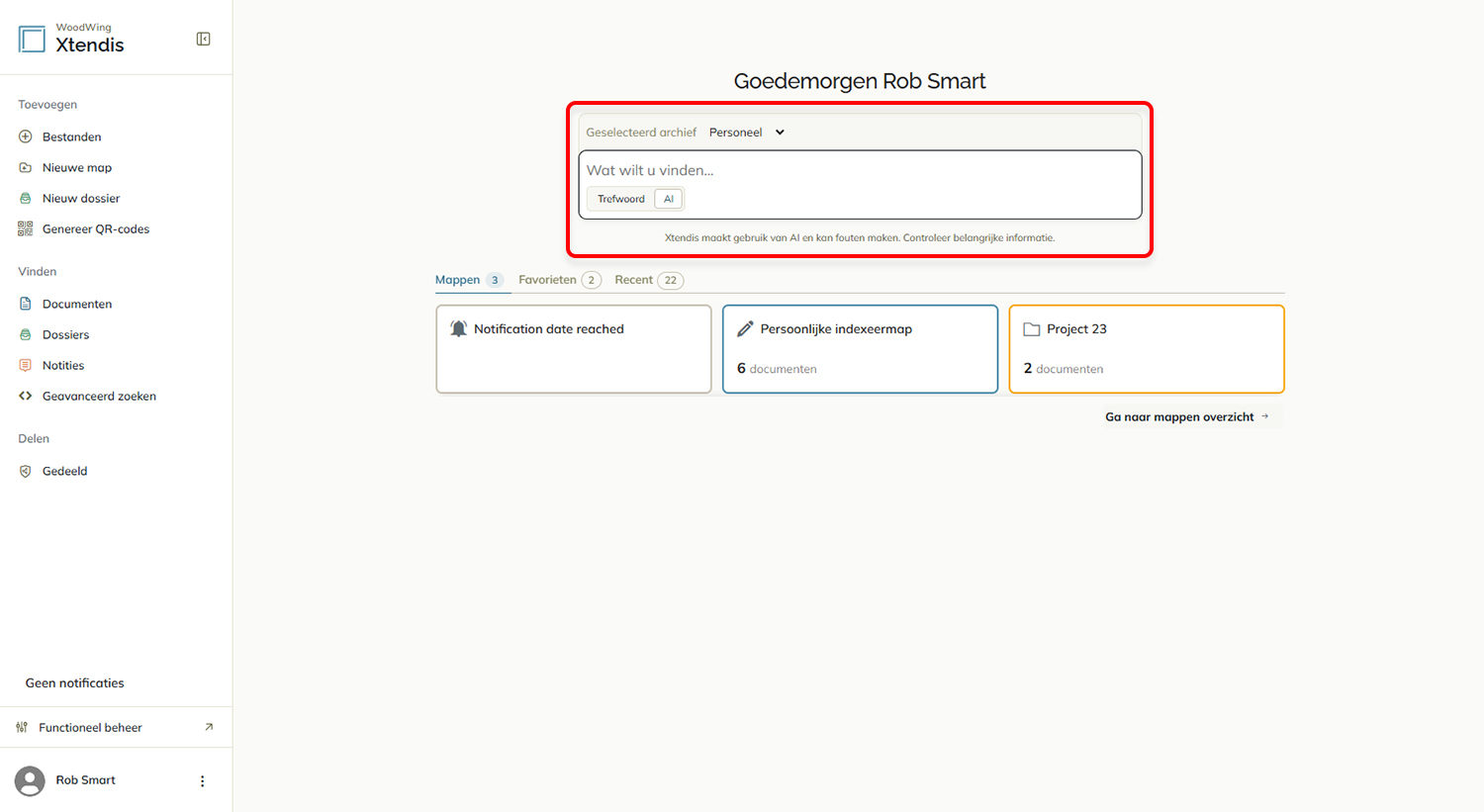Click the Ga naar mappen overzicht link
The width and height of the screenshot is (1484, 812).
point(1187,416)
